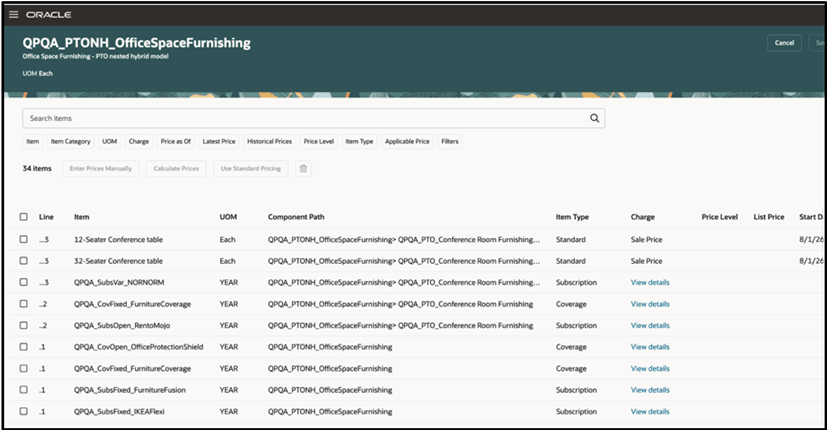
Task: Open the Item Type filter chip
Action: [359, 142]
